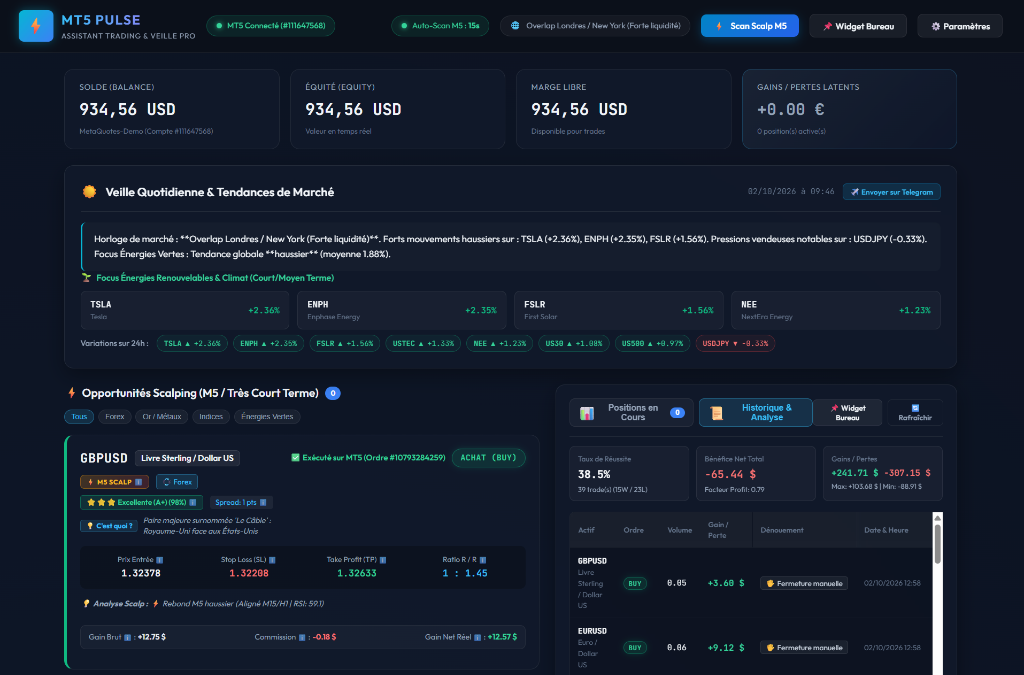Image resolution: width=1024 pixels, height=675 pixels.
Task: Open Paramètres settings
Action: (960, 26)
